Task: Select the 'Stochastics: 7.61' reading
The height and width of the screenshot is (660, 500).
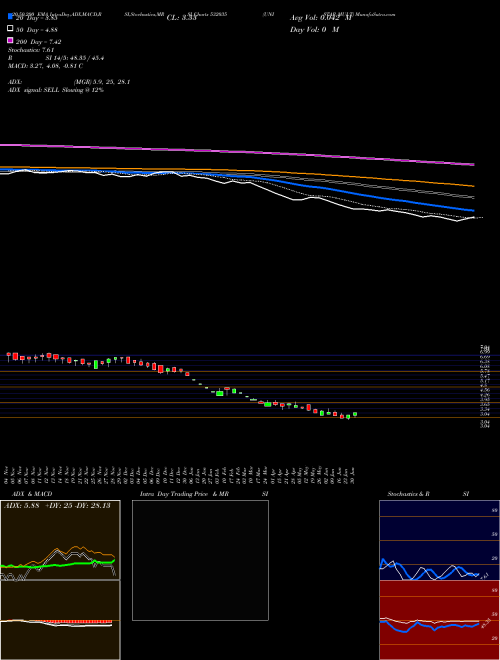Action: (x=31, y=50)
